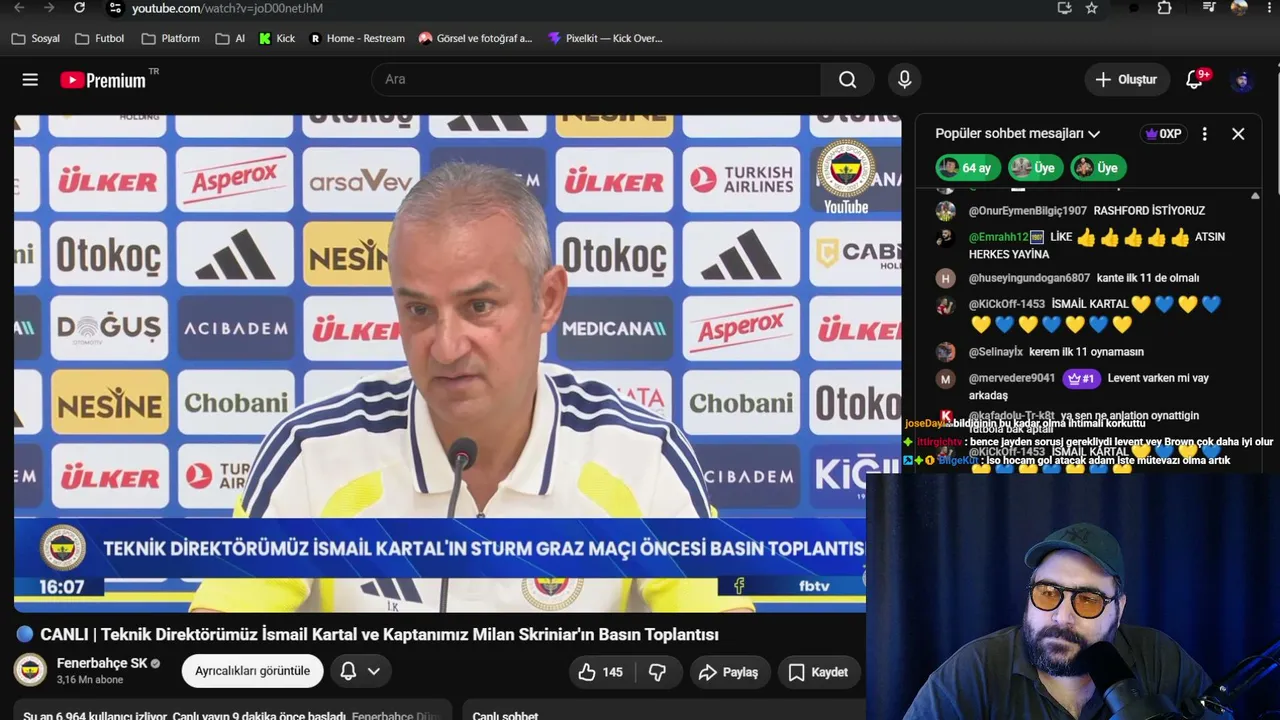Open the Kick bookmark

(x=277, y=38)
